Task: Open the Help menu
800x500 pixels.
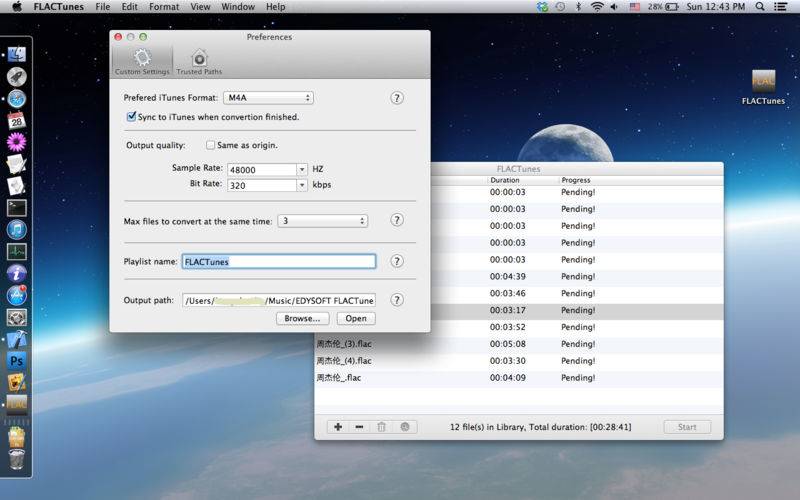Action: pyautogui.click(x=276, y=7)
